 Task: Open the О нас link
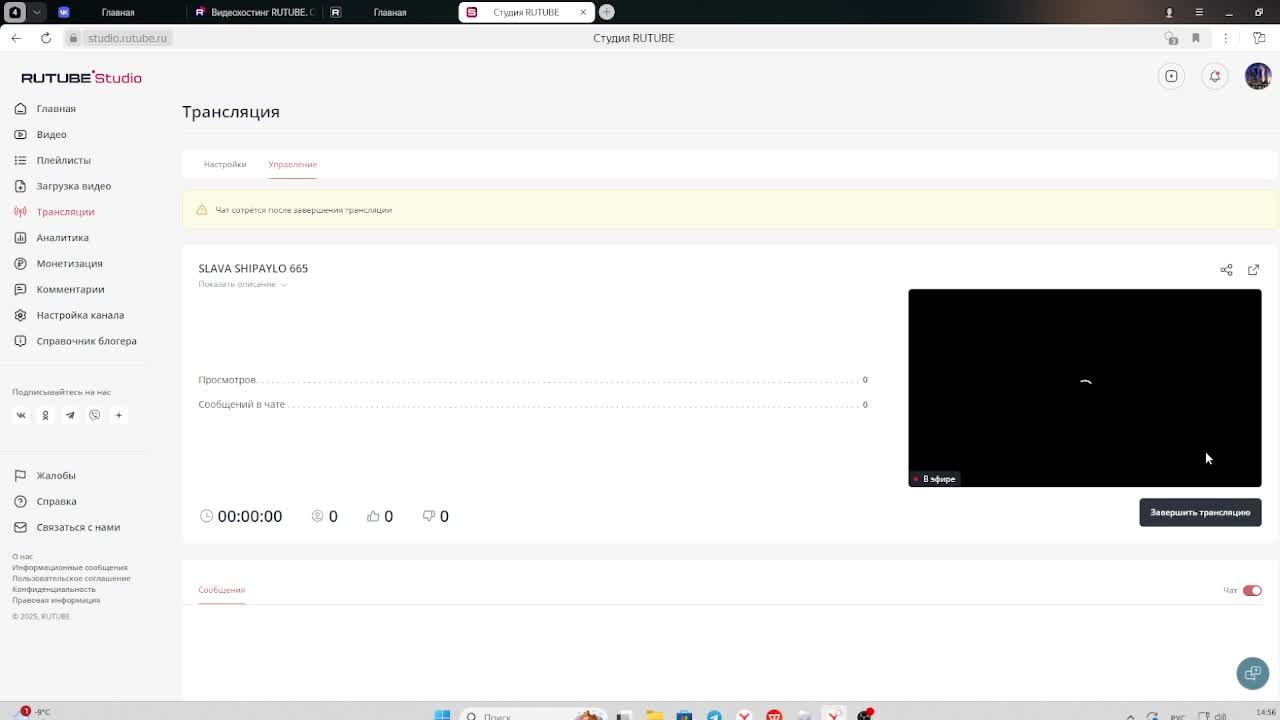pos(22,556)
